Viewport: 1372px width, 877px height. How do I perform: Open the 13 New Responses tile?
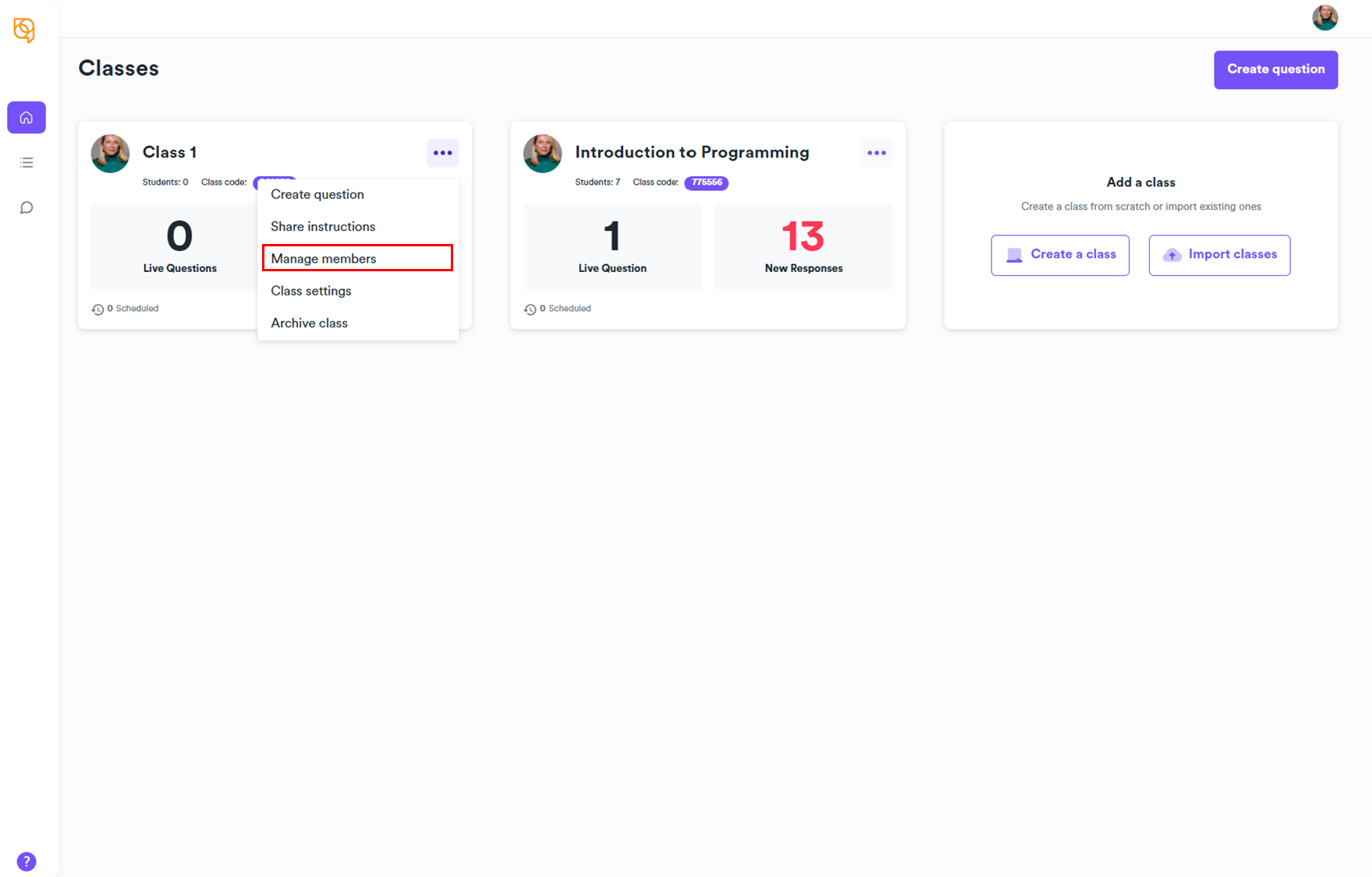(x=803, y=247)
